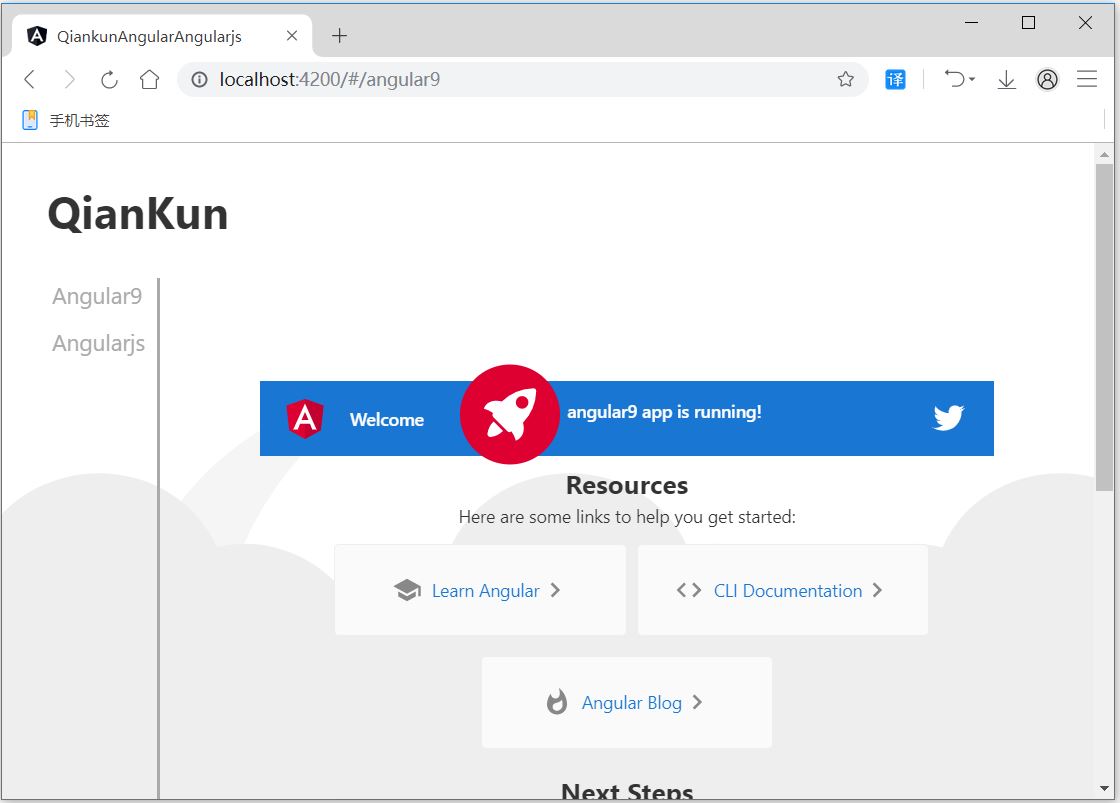The width and height of the screenshot is (1120, 803).
Task: Click the red rocket icon
Action: click(x=509, y=414)
